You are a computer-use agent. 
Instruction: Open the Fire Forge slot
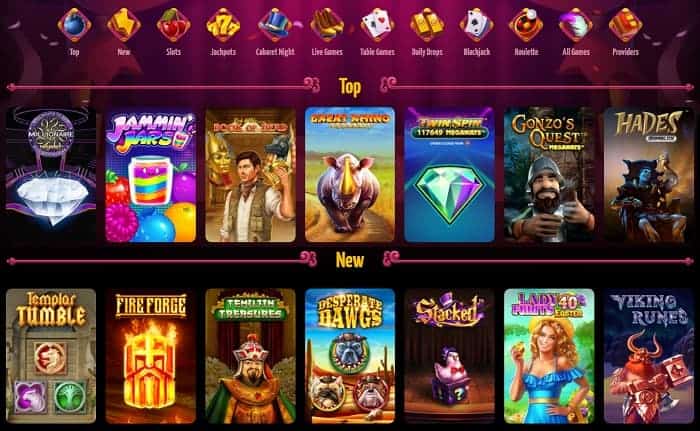151,356
